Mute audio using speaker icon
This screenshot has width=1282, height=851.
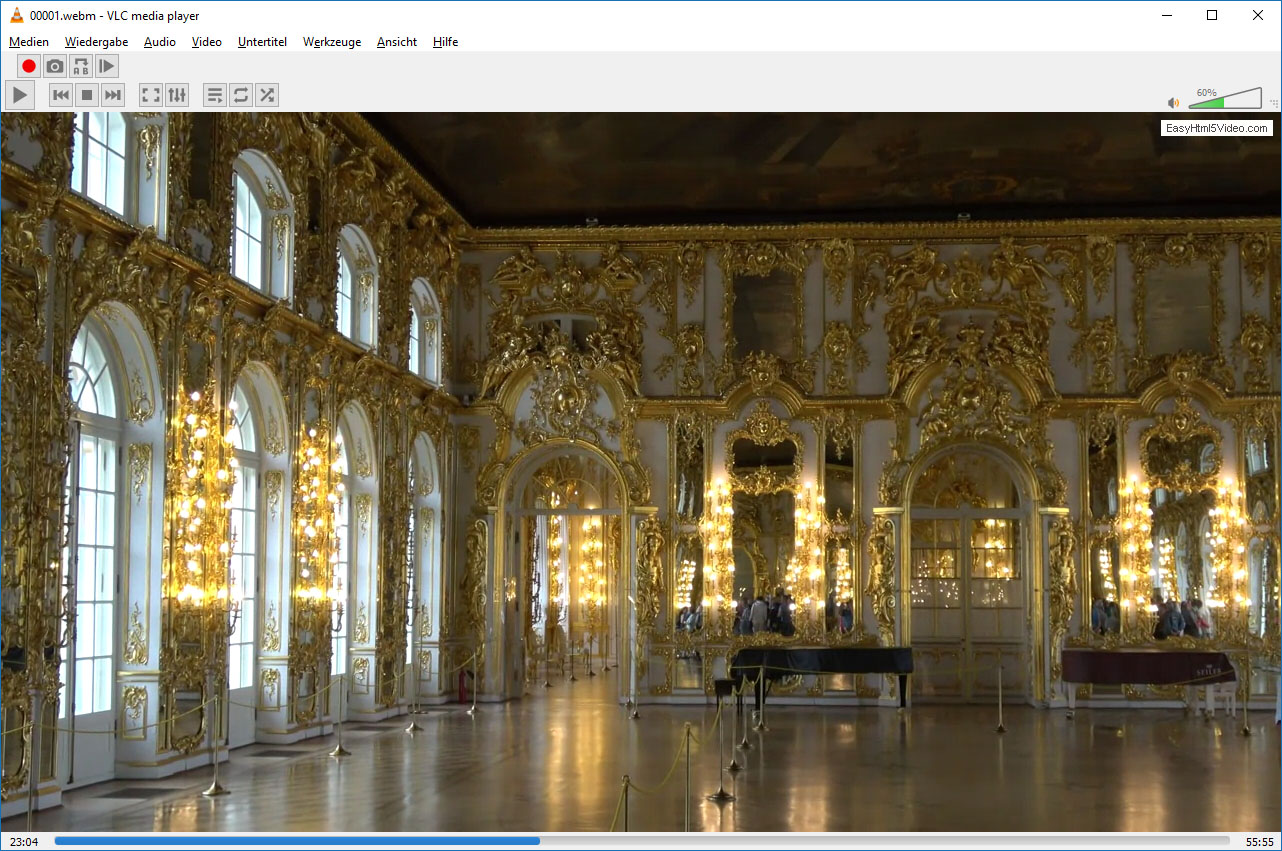click(1173, 102)
